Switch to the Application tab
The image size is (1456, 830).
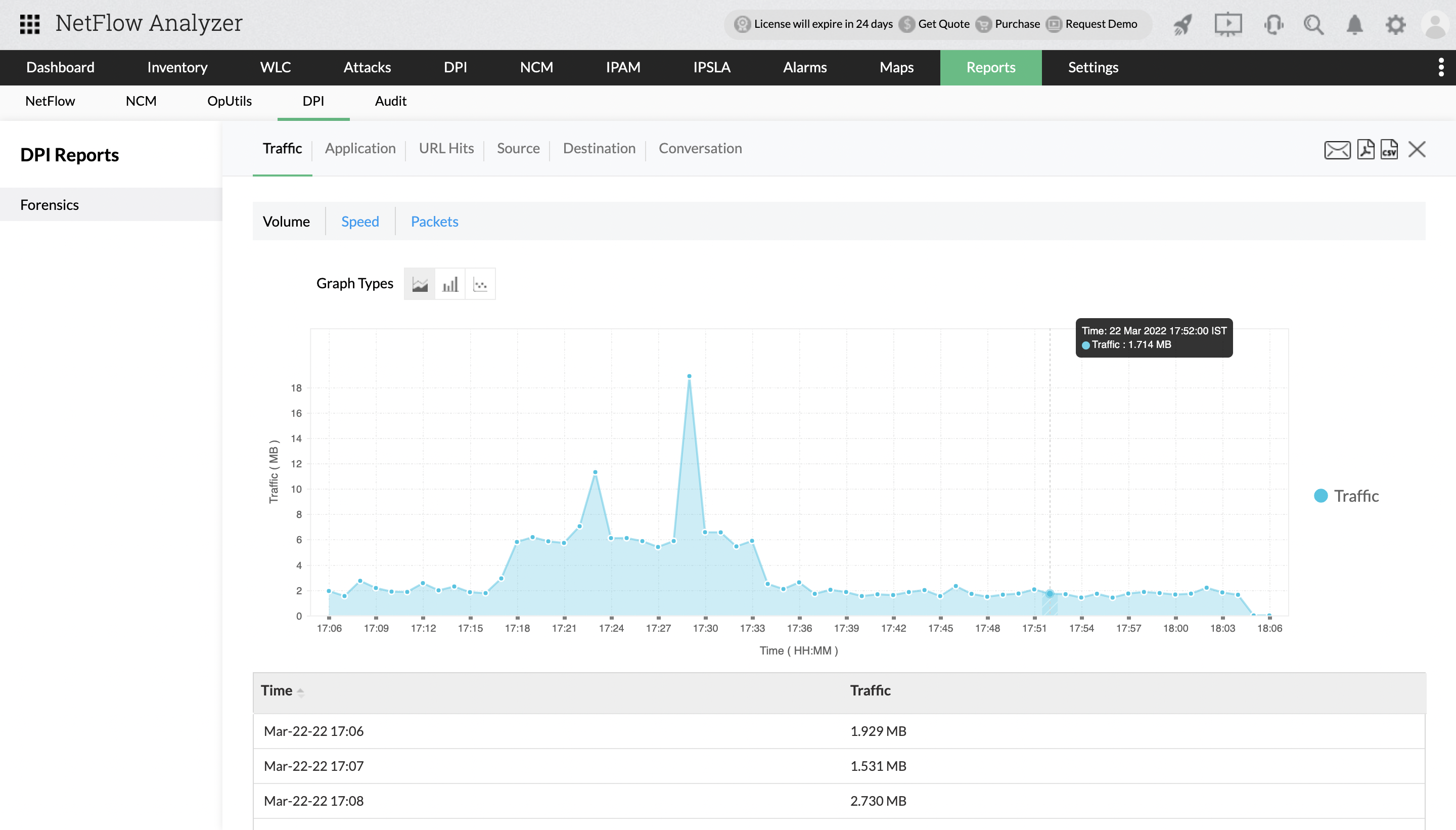(x=360, y=148)
